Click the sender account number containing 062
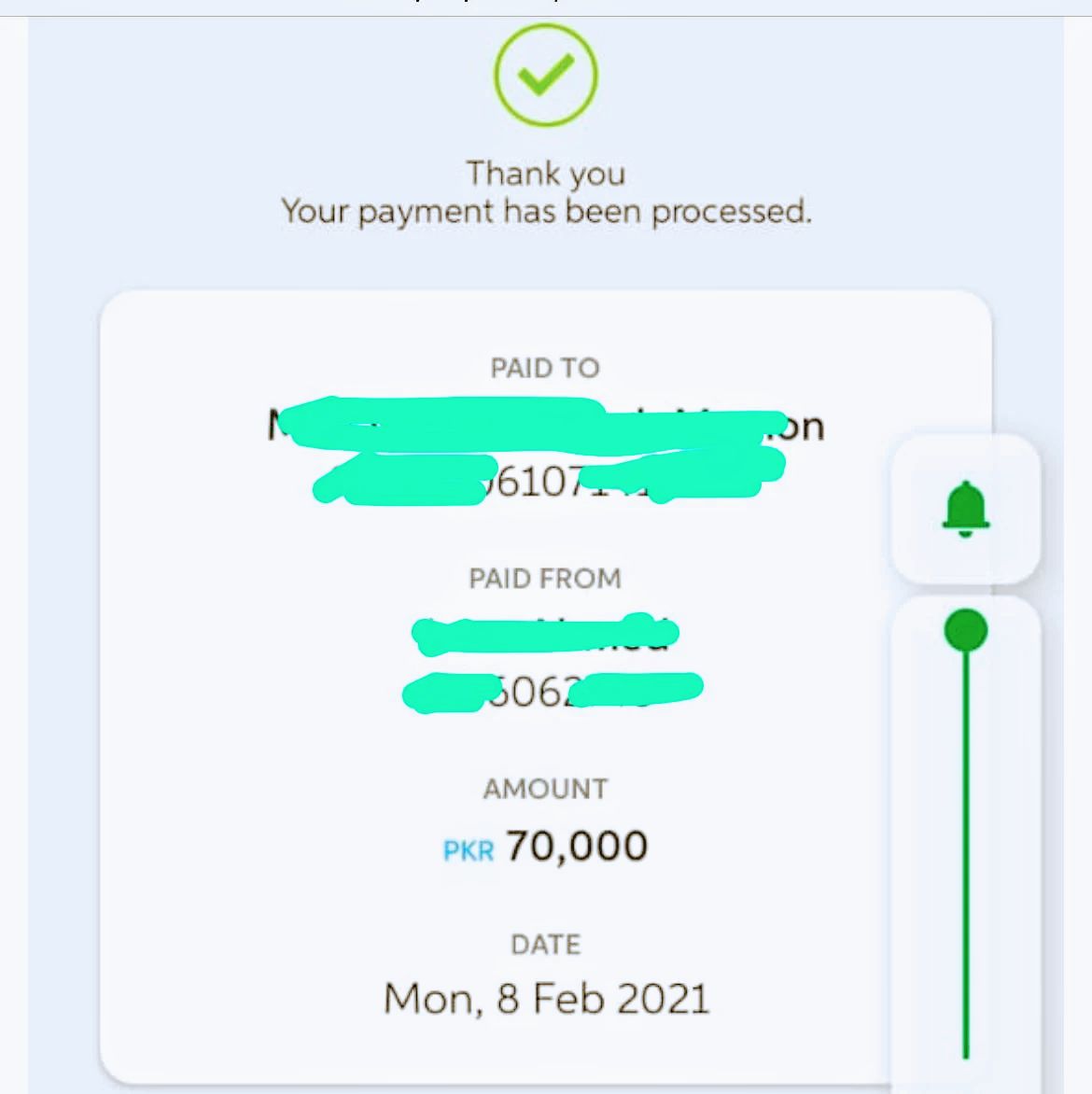This screenshot has width=1092, height=1094. pyautogui.click(x=553, y=692)
